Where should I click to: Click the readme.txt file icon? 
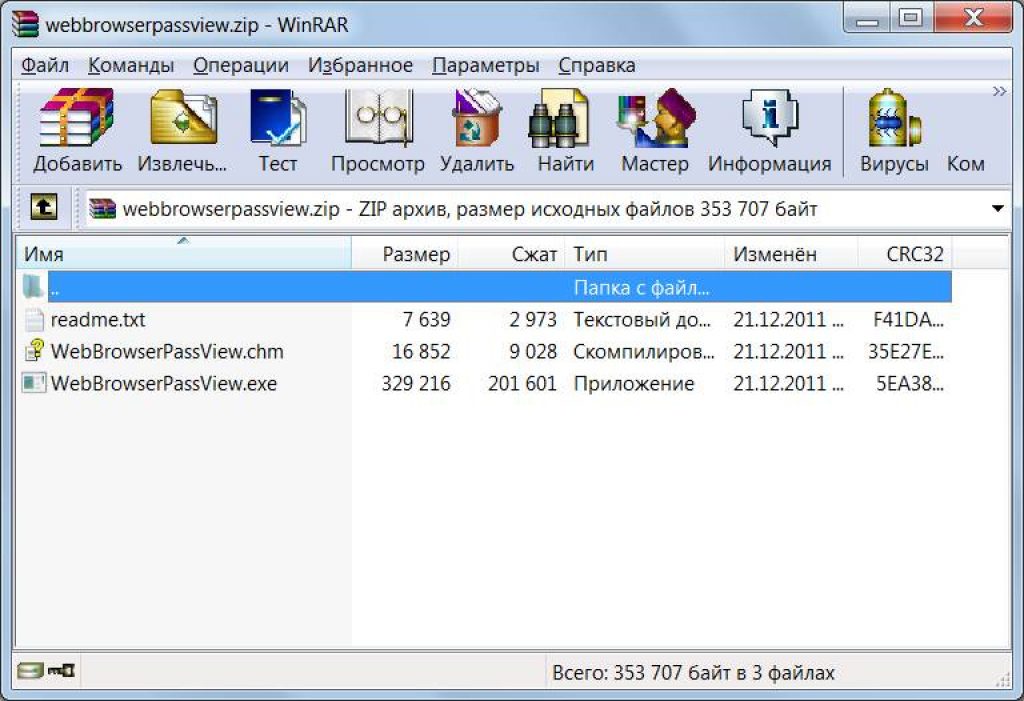point(34,319)
